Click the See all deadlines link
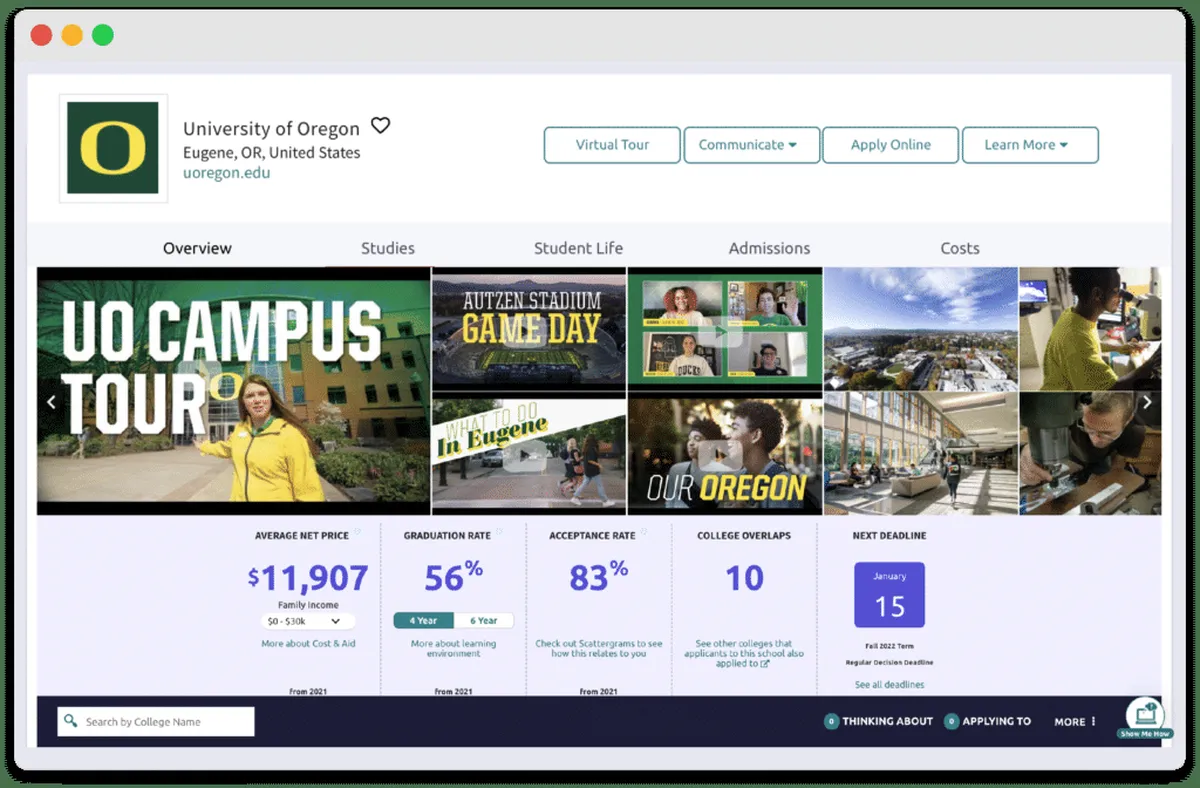Image resolution: width=1200 pixels, height=788 pixels. [x=889, y=684]
